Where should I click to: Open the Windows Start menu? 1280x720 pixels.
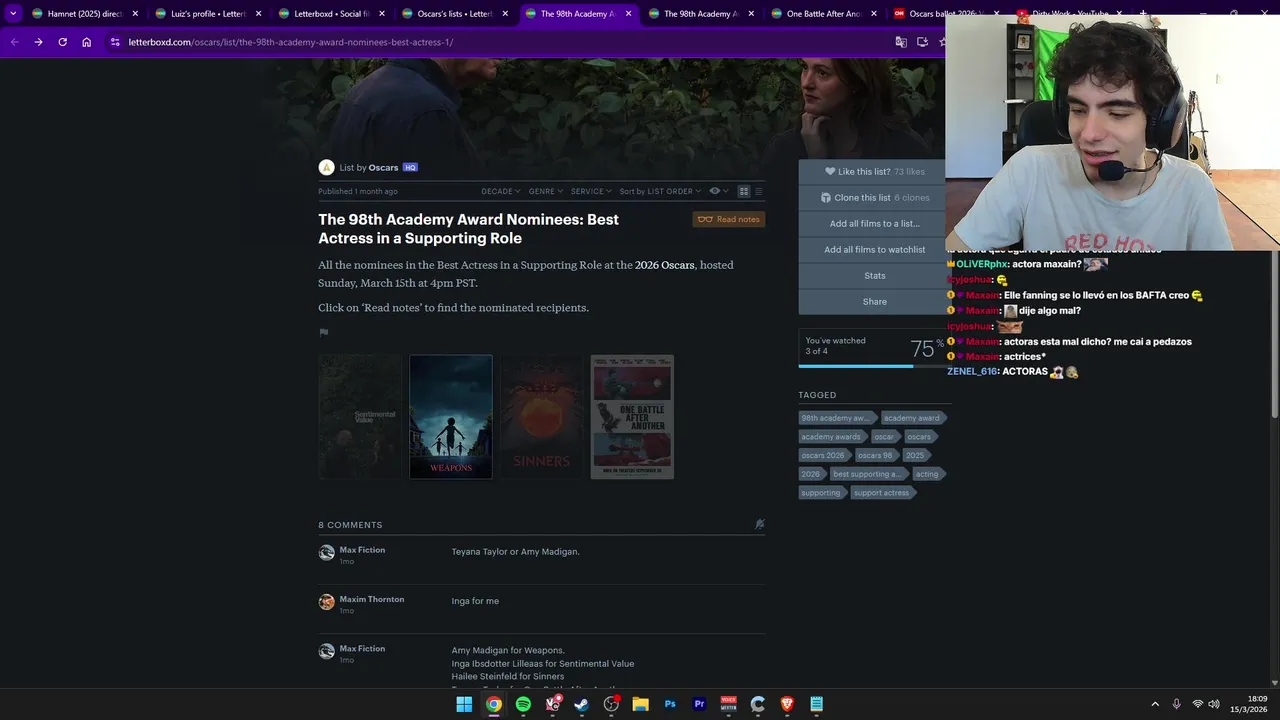coord(464,704)
